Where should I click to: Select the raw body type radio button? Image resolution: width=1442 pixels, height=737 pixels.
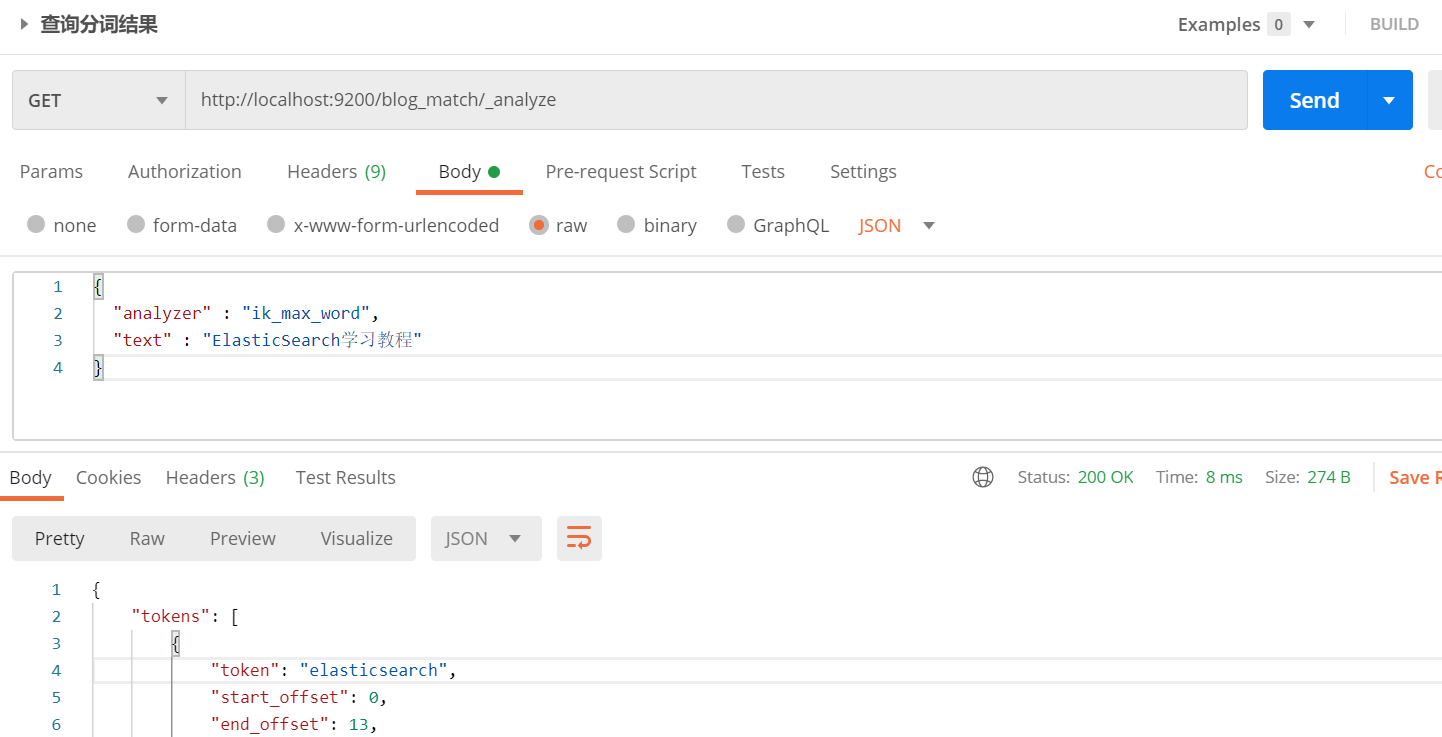pyautogui.click(x=539, y=225)
